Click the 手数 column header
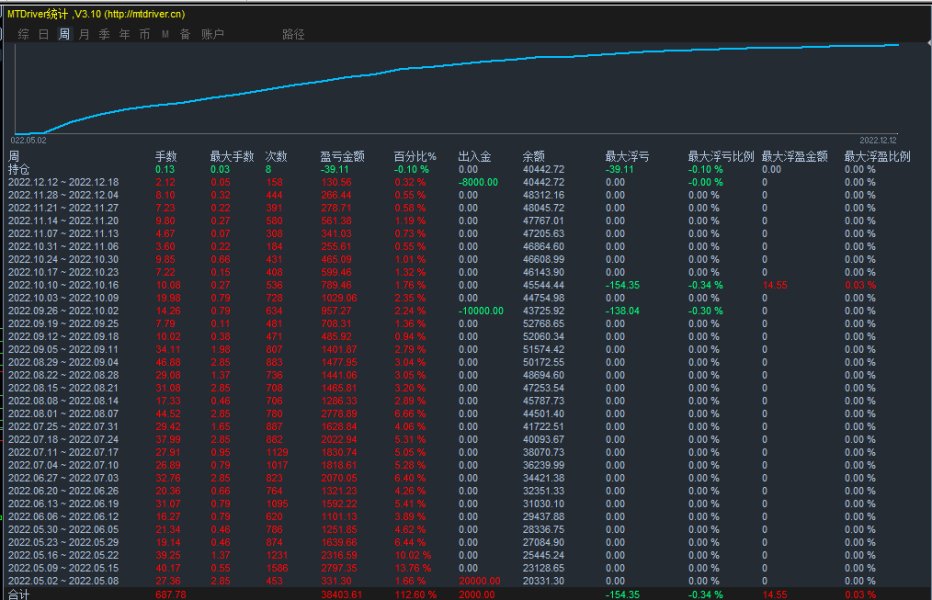 tap(165, 156)
